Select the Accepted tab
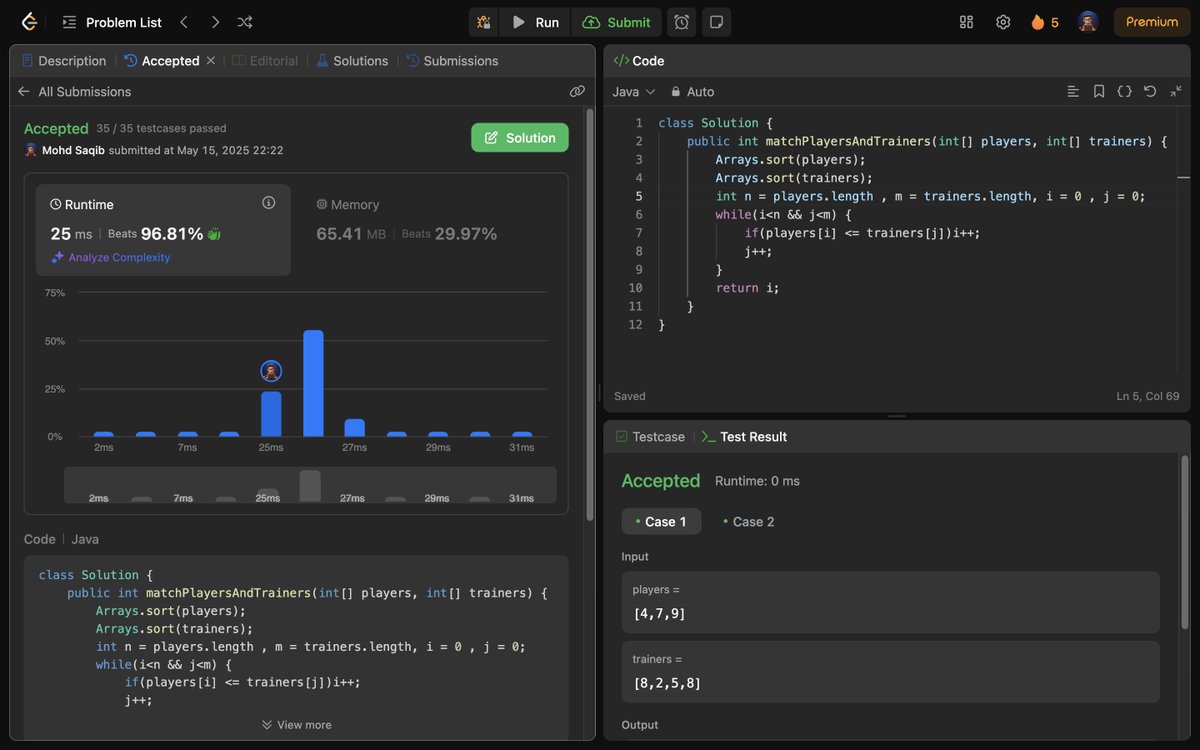 click(x=162, y=61)
